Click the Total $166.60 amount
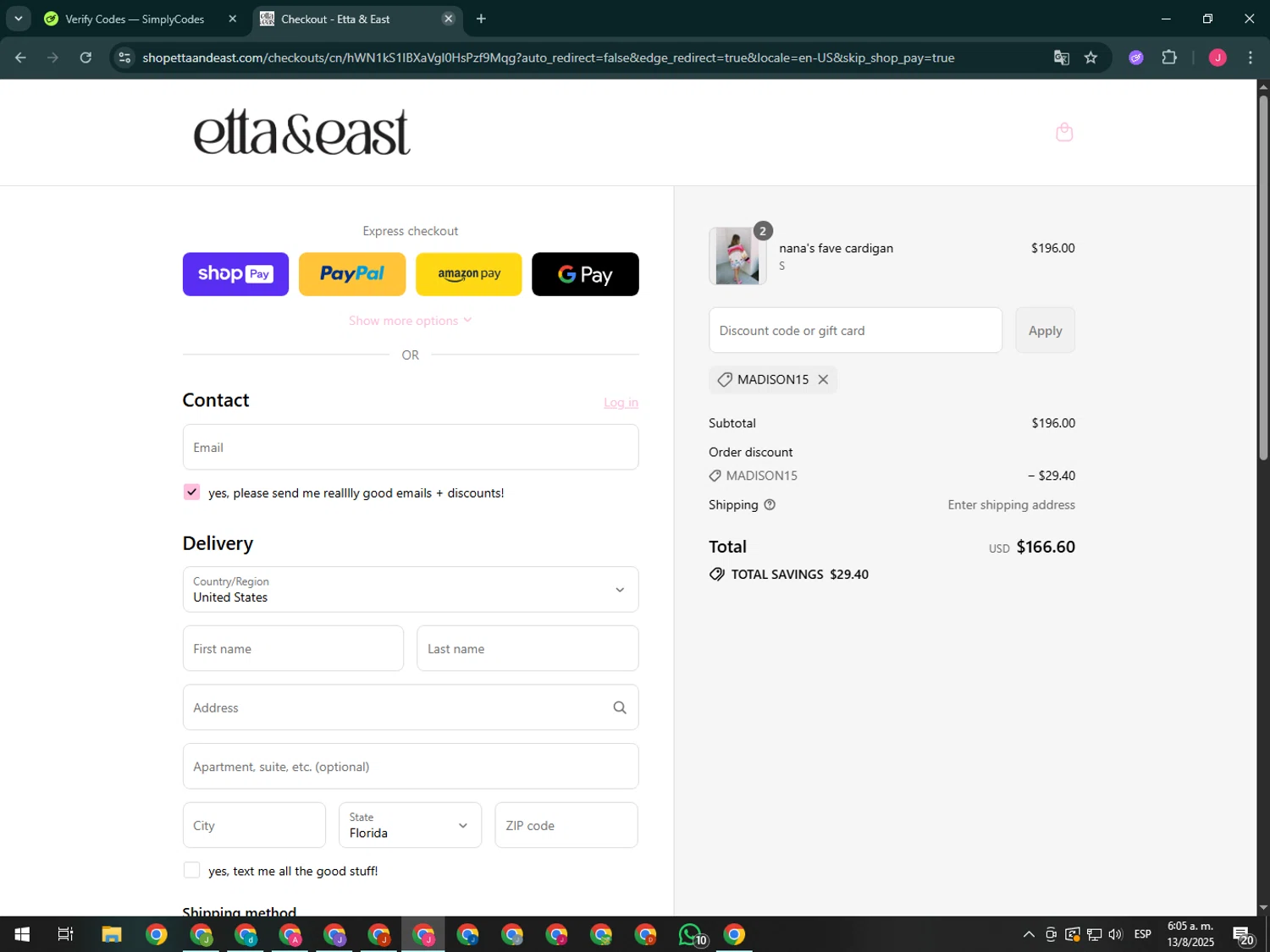Image resolution: width=1270 pixels, height=952 pixels. (1046, 548)
